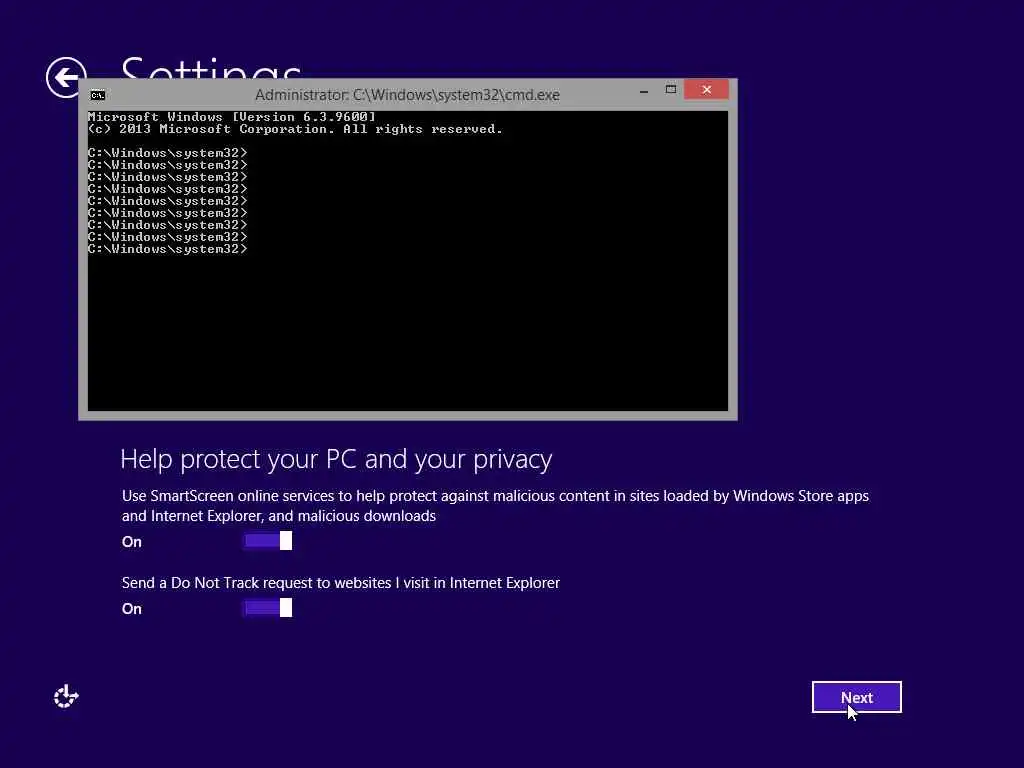
Task: Minimize the cmd.exe window
Action: coord(644,90)
